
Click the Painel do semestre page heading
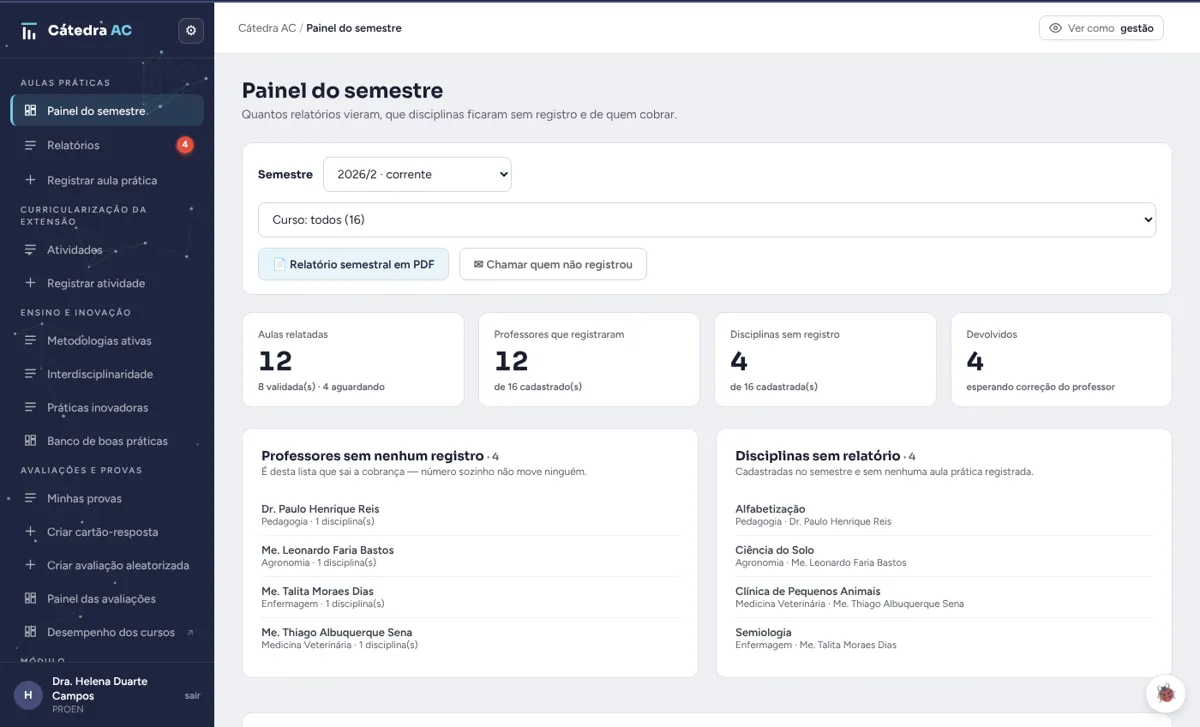pos(342,91)
